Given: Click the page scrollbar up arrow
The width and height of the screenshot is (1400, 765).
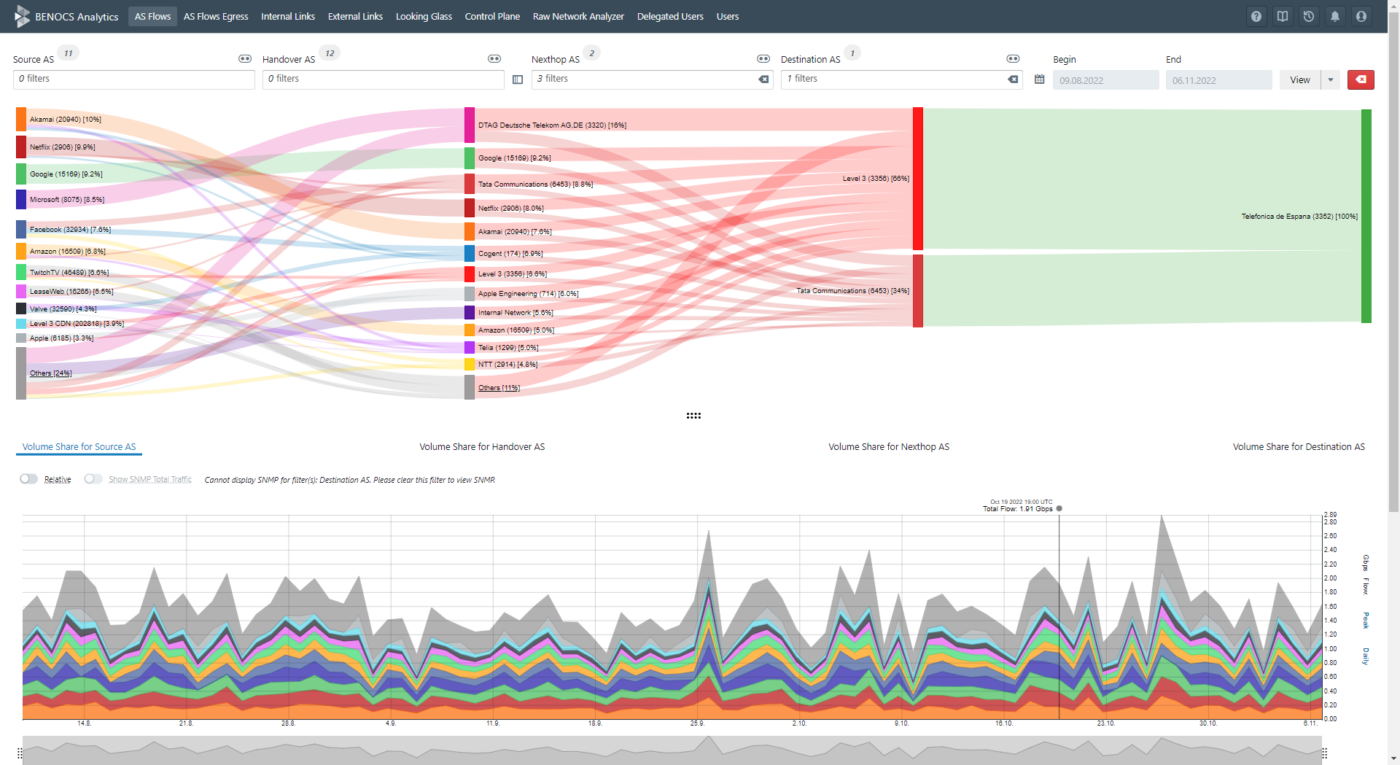Looking at the screenshot, I should pyautogui.click(x=1394, y=4).
